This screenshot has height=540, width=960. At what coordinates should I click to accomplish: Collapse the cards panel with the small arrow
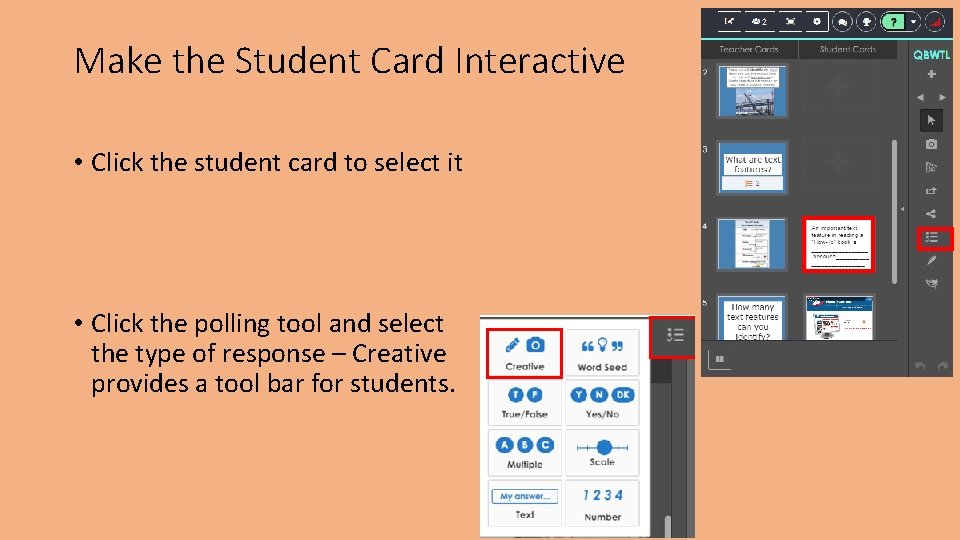(902, 209)
